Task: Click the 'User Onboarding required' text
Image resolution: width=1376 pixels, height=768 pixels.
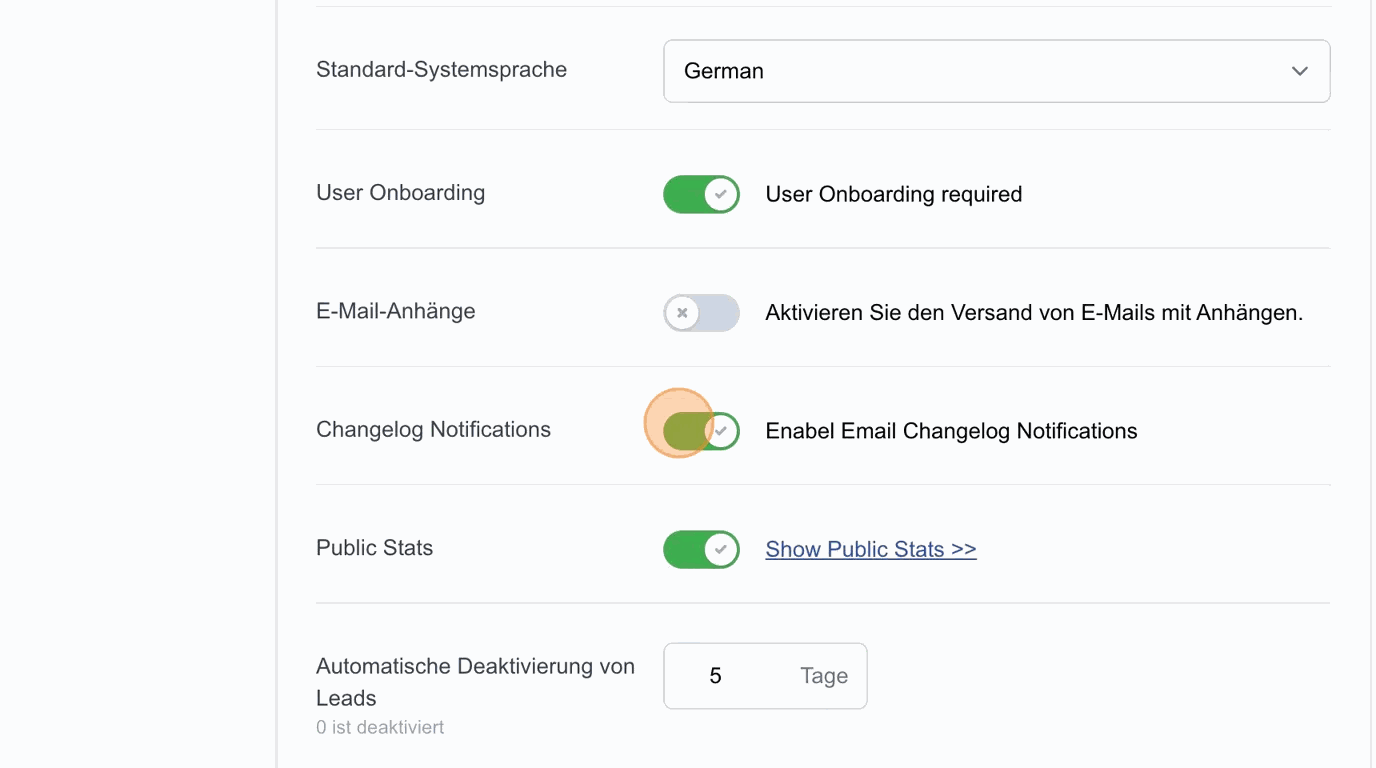Action: coord(894,194)
